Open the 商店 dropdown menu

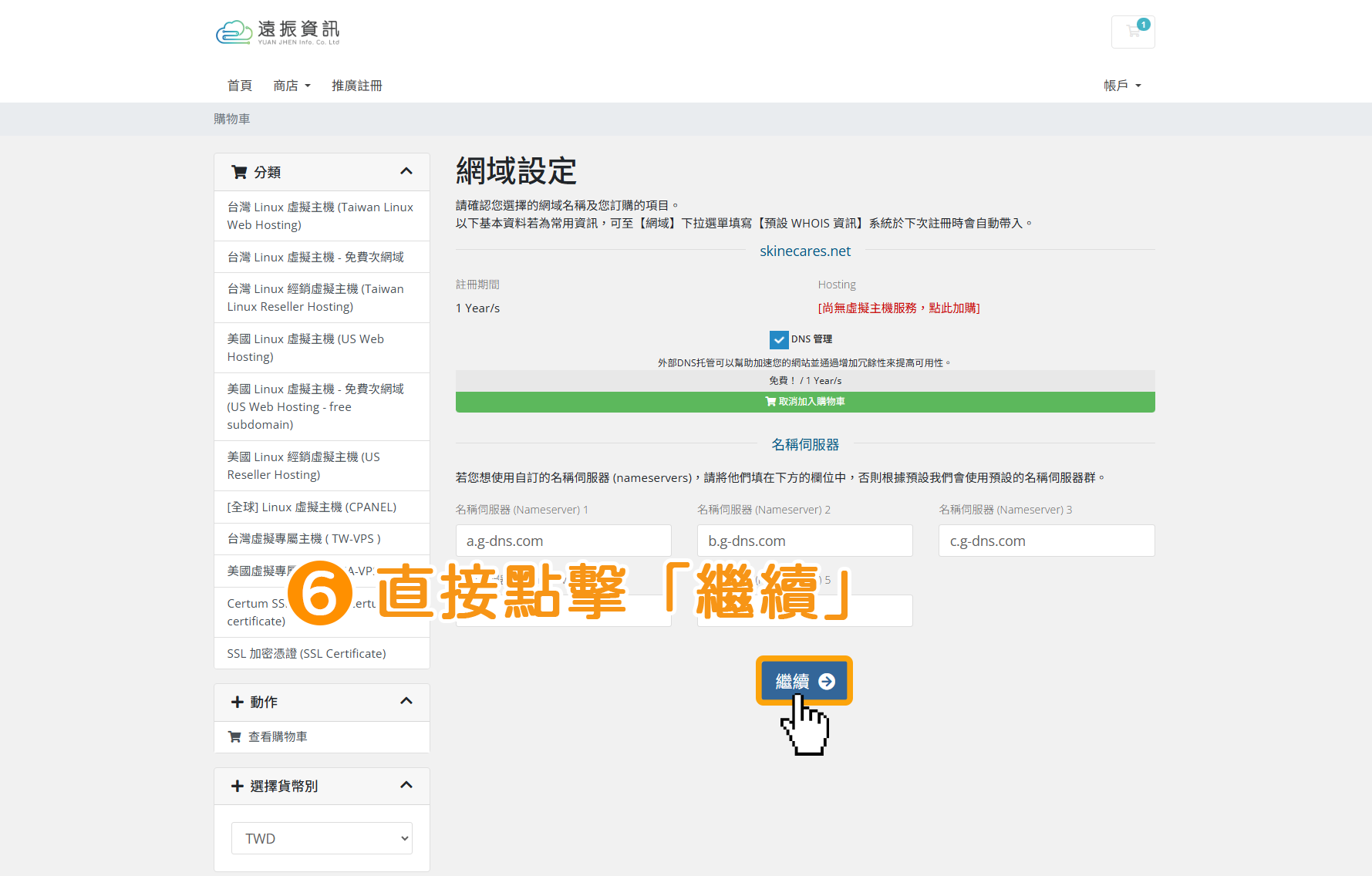292,86
